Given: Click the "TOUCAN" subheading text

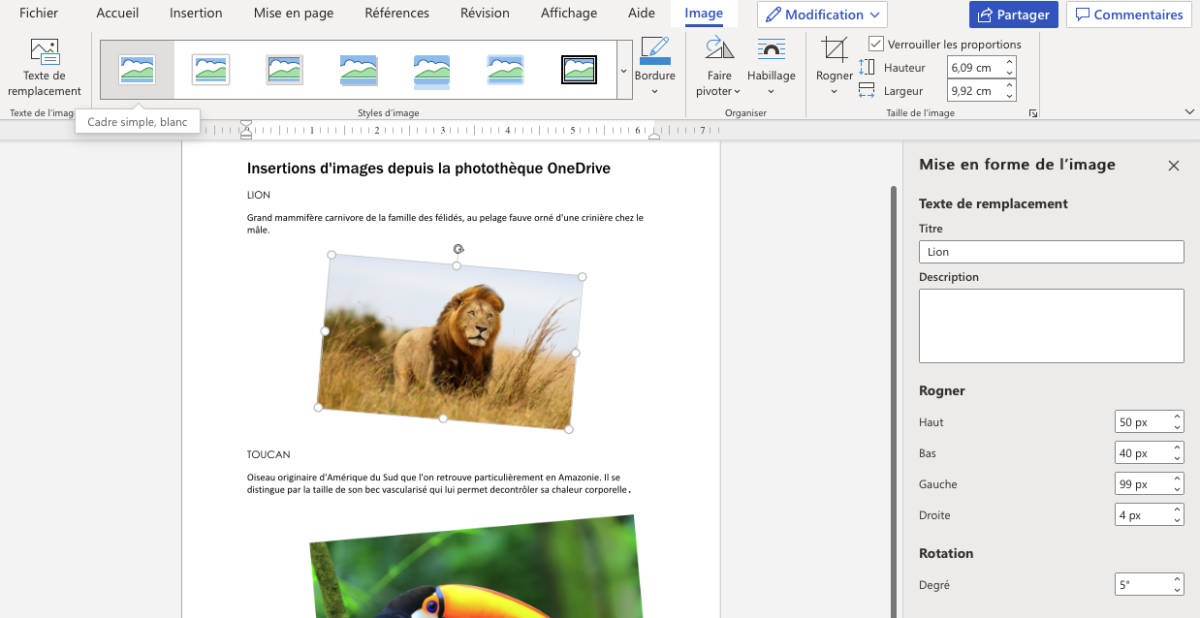Looking at the screenshot, I should click(269, 455).
